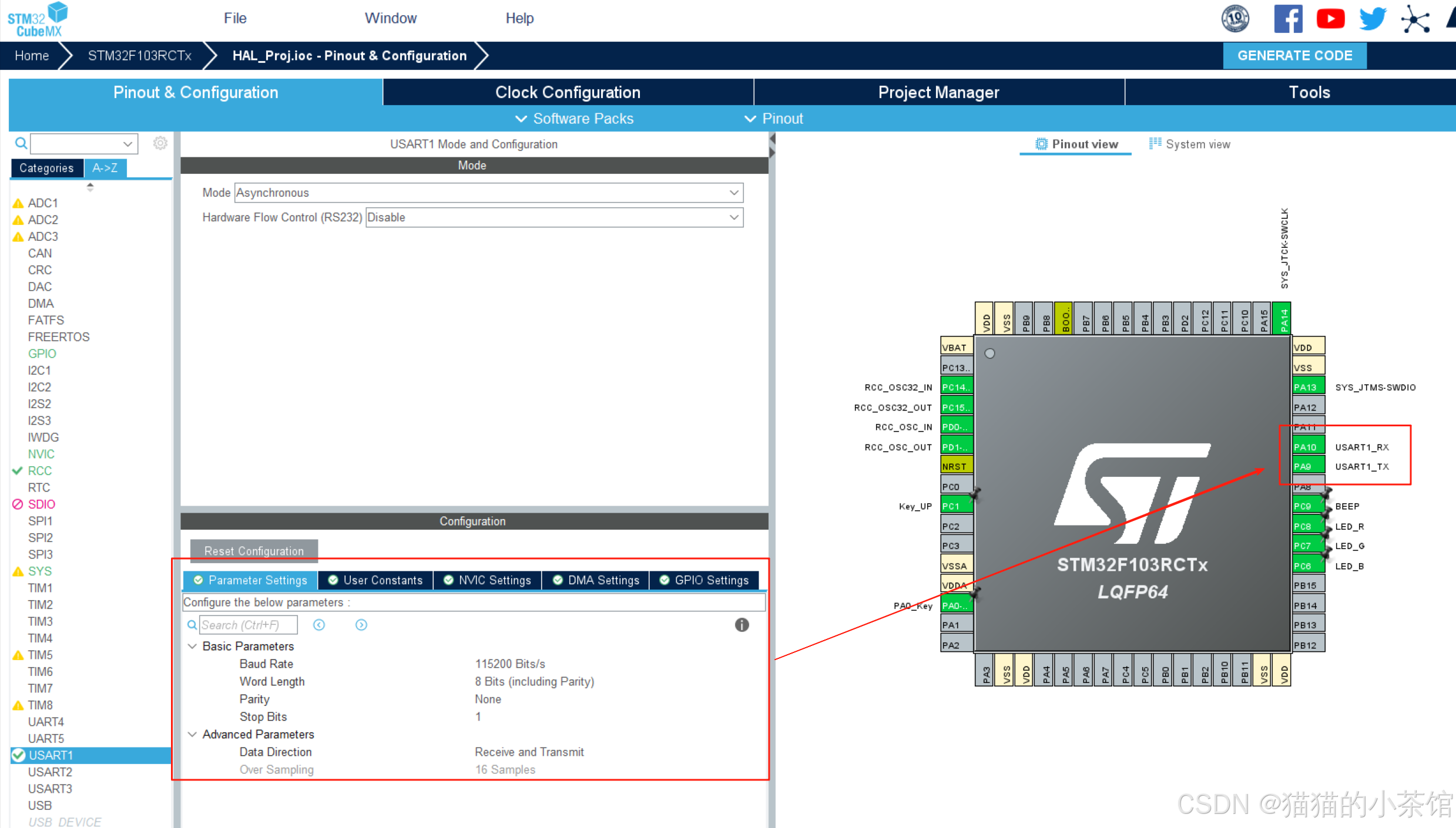Click the Baud Rate value 115200 Bits/s

(x=510, y=664)
